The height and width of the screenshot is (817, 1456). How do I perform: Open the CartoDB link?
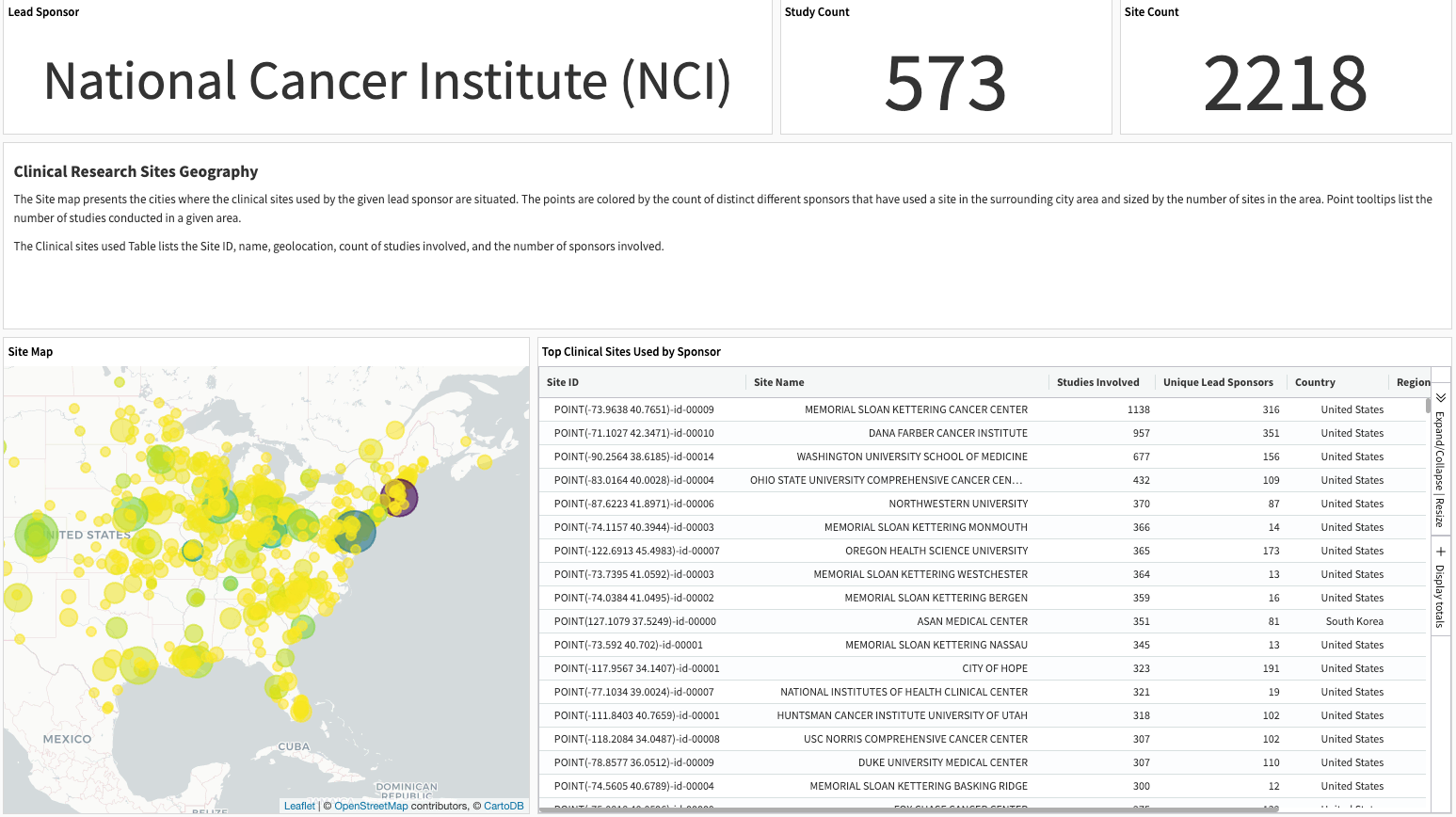(504, 805)
